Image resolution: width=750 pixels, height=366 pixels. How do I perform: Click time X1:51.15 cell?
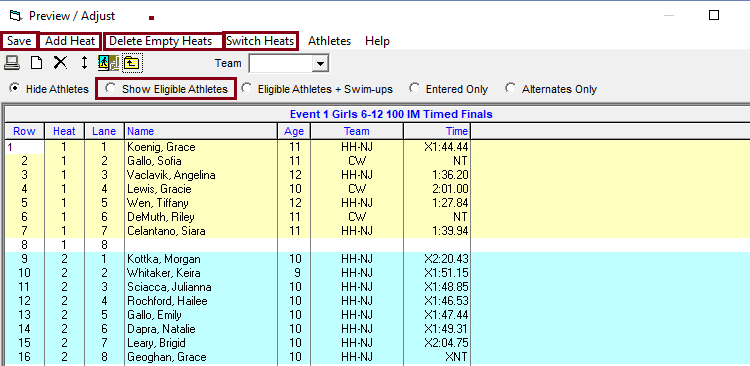437,273
